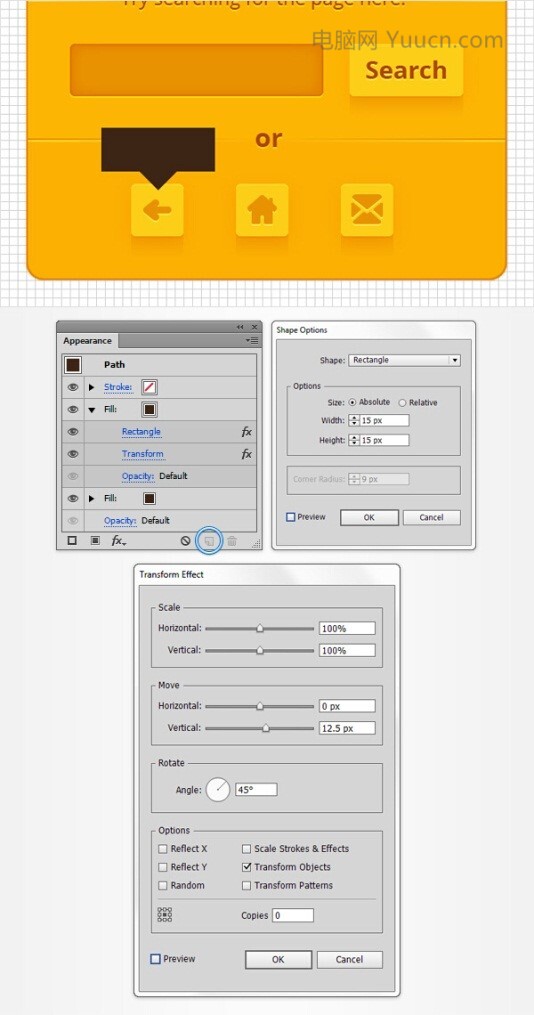Image resolution: width=534 pixels, height=1015 pixels.
Task: Click the Transform effect link
Action: (x=142, y=454)
